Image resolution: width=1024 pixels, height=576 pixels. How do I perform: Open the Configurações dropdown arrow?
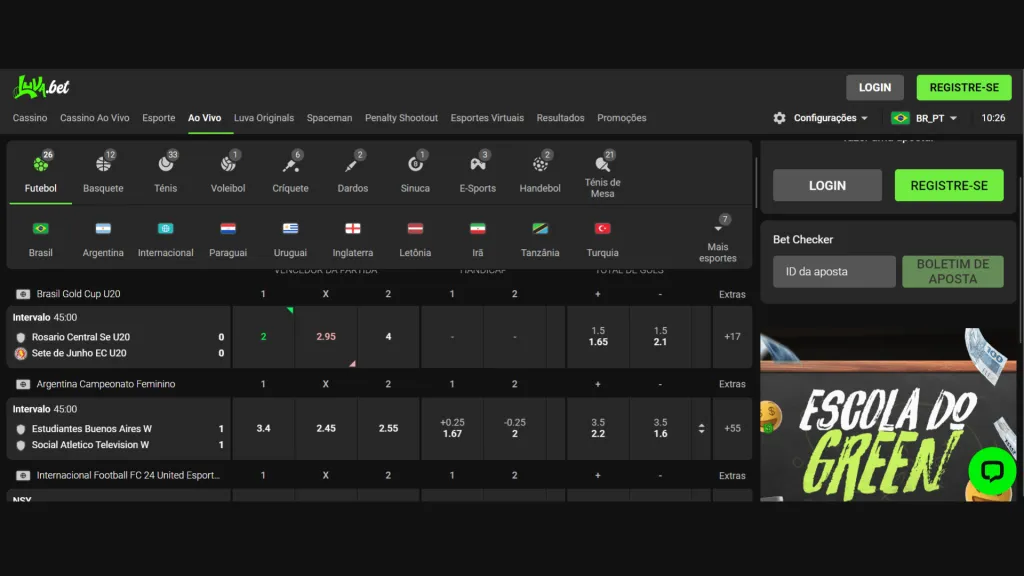coord(865,118)
